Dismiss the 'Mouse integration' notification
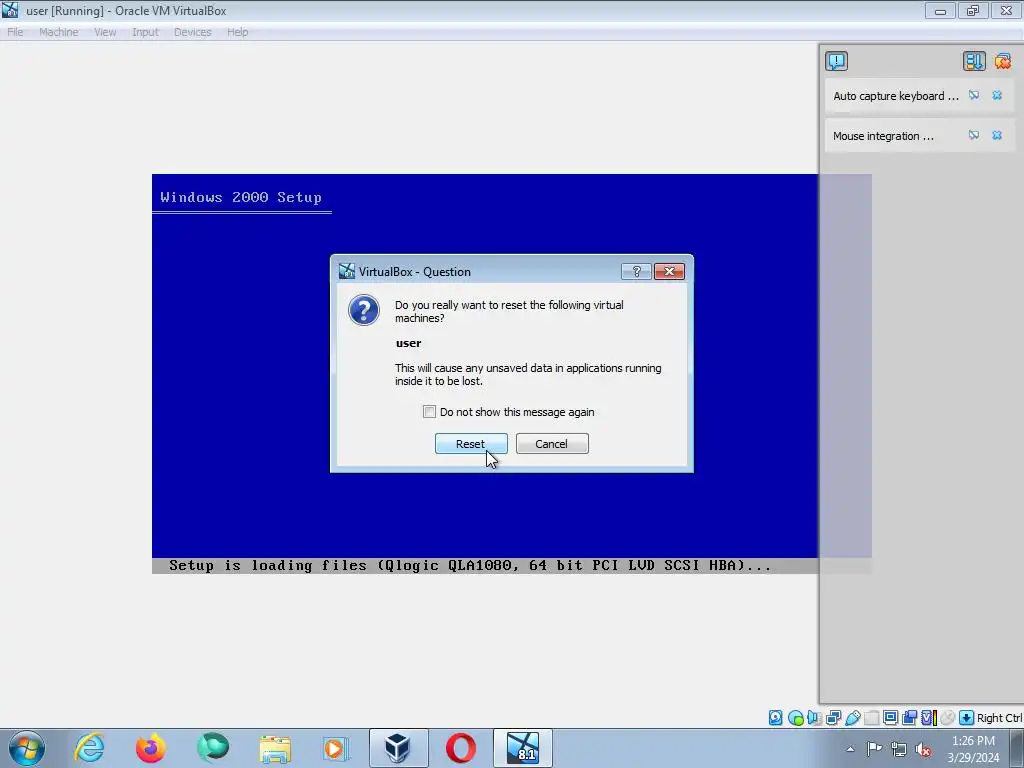1024x768 pixels. [x=997, y=135]
